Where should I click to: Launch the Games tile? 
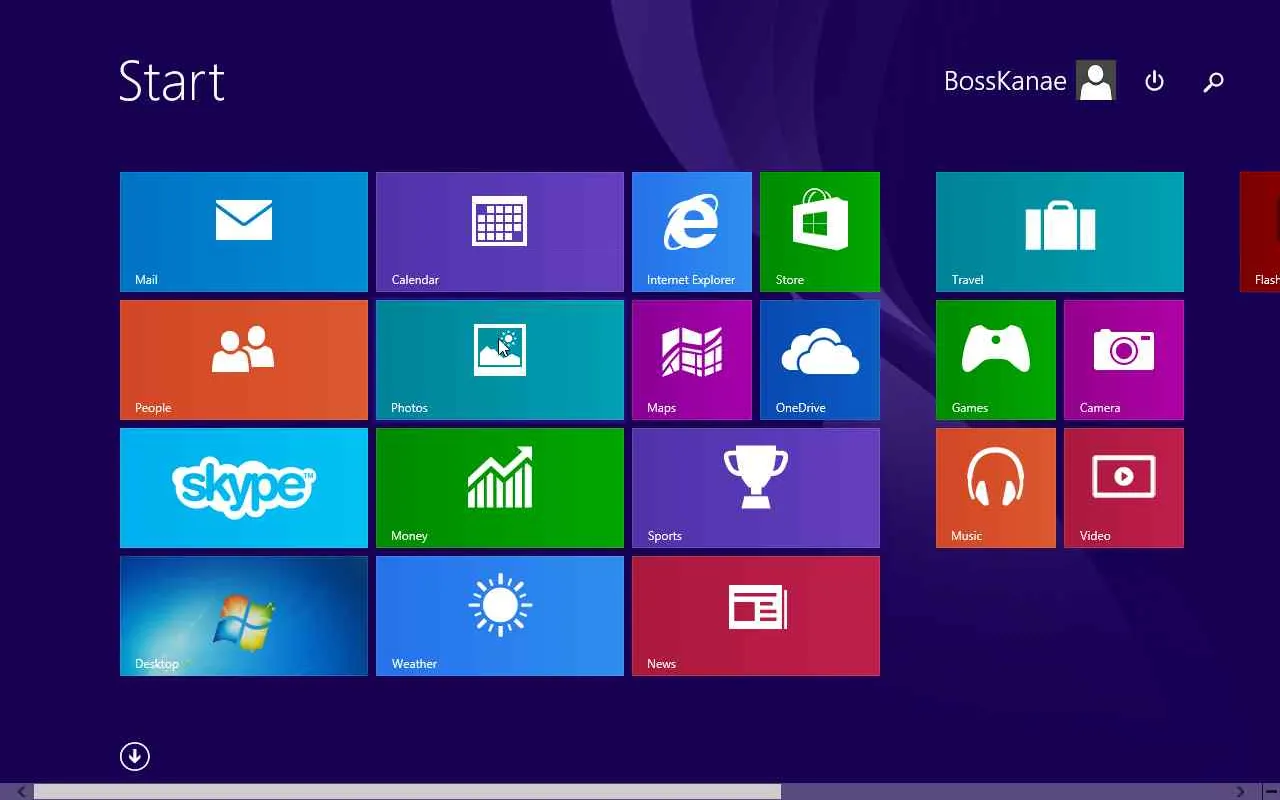(996, 360)
